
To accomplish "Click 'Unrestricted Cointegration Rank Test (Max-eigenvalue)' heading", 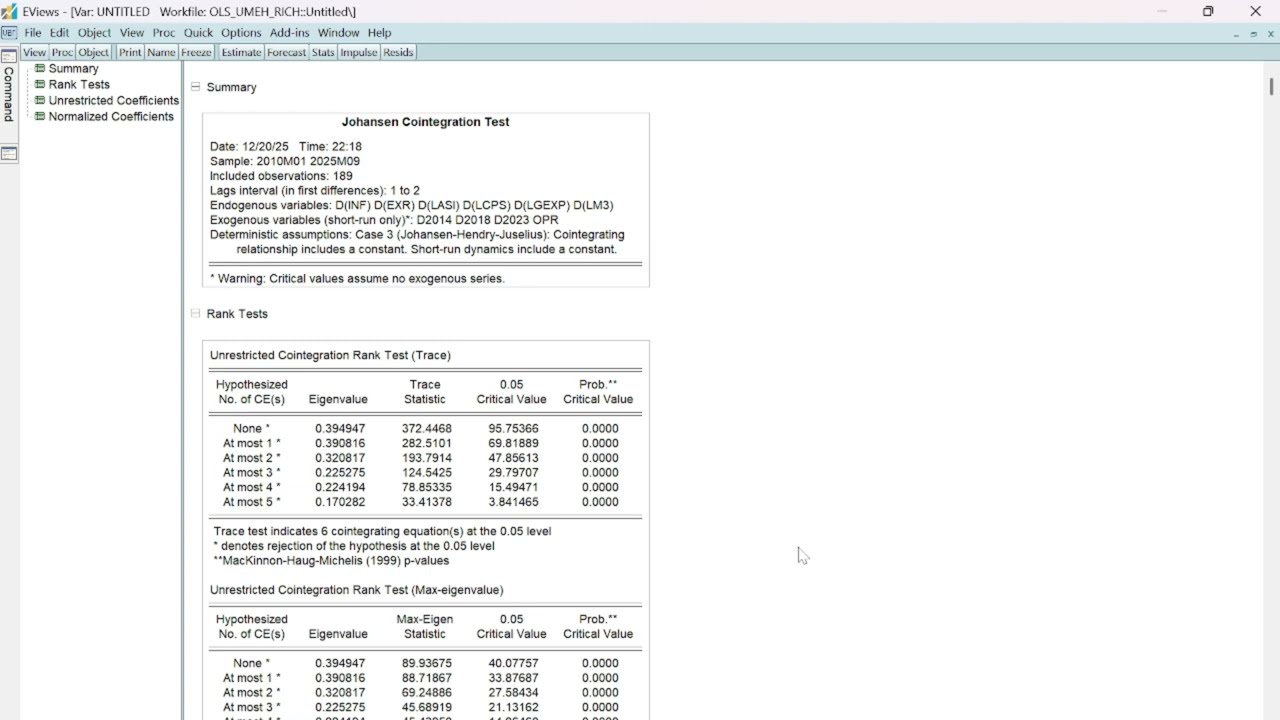I will click(356, 590).
